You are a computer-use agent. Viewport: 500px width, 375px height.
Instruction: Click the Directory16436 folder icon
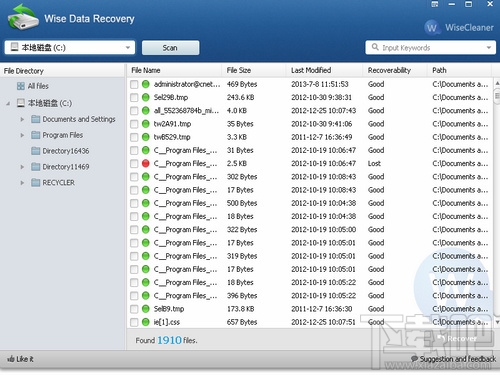pyautogui.click(x=35, y=151)
